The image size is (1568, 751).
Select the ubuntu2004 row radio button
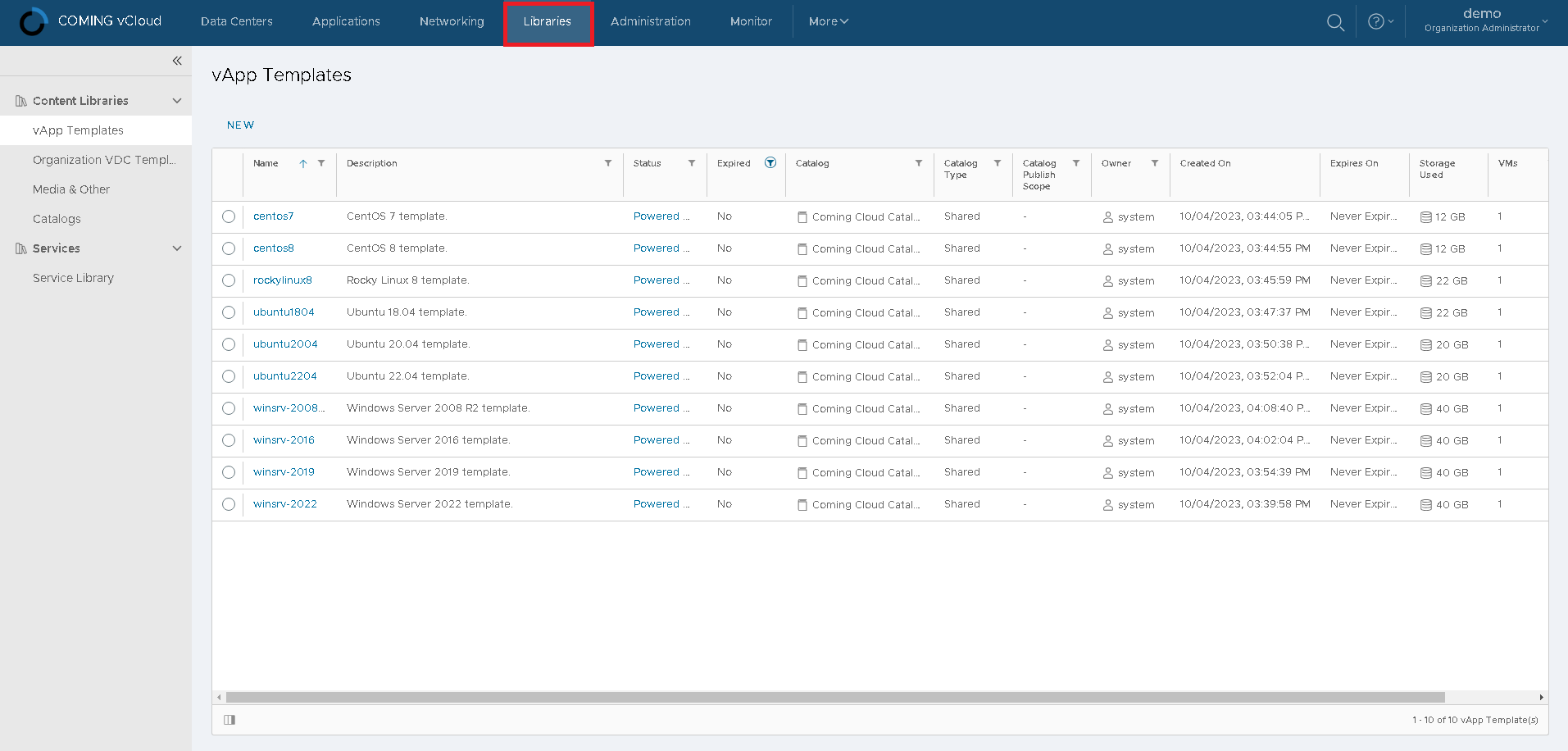click(x=229, y=344)
